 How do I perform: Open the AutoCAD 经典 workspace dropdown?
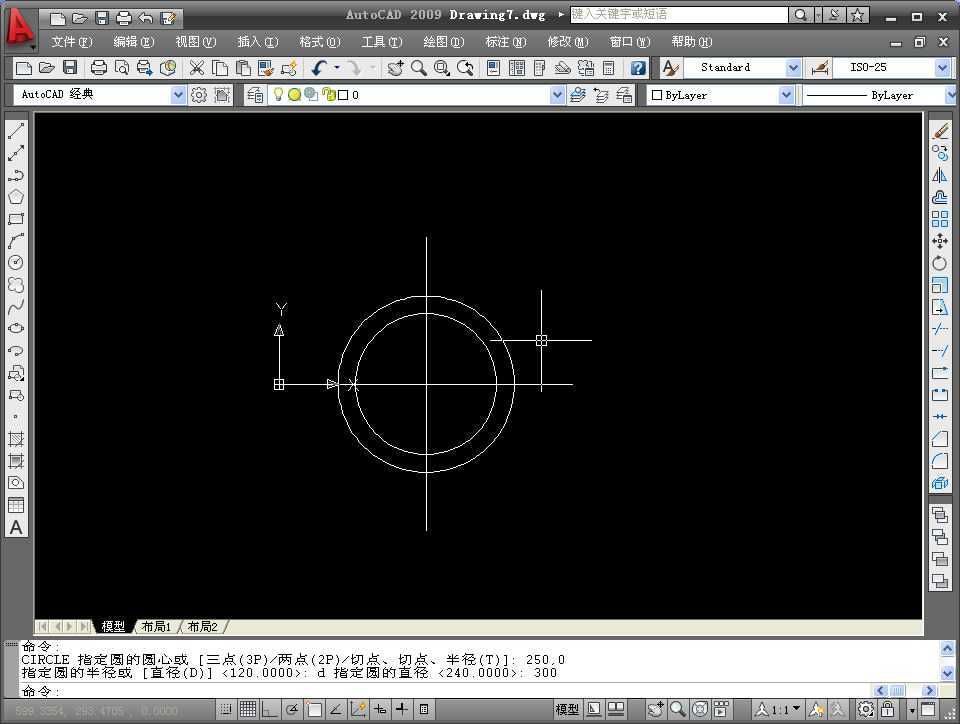(178, 95)
